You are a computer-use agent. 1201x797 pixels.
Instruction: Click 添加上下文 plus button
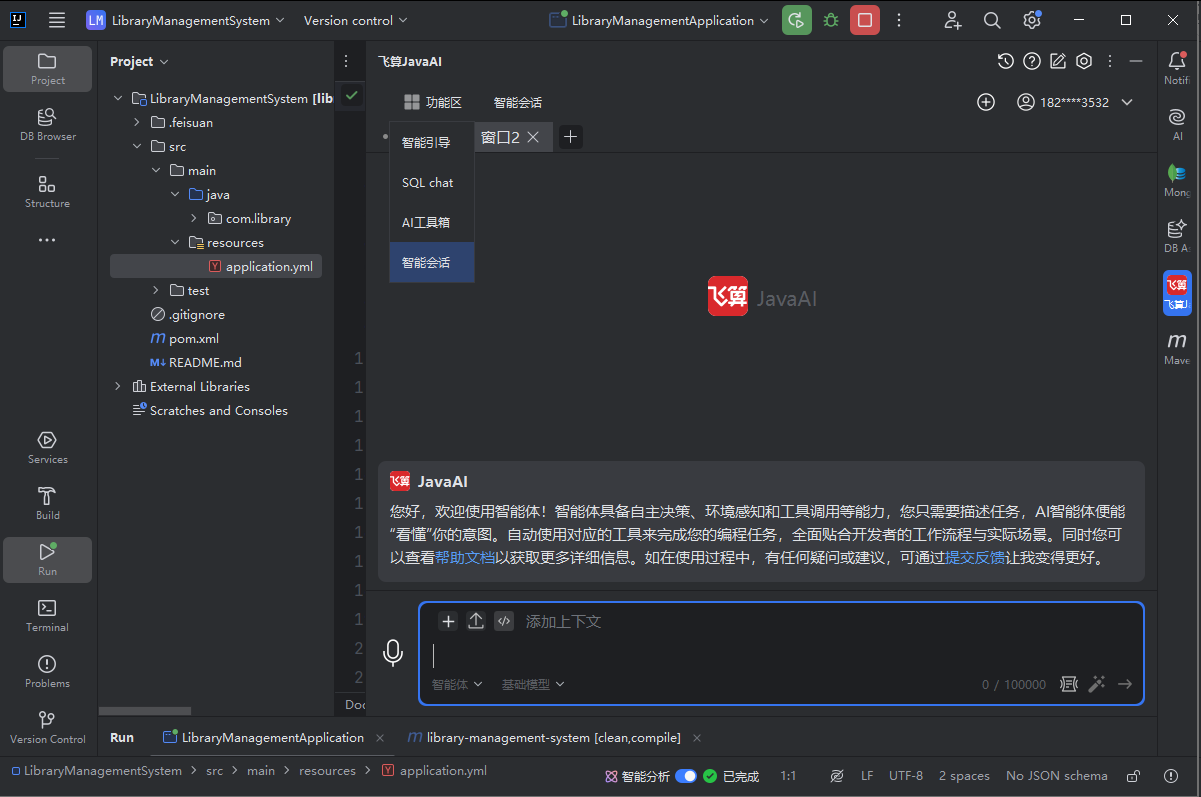[448, 621]
